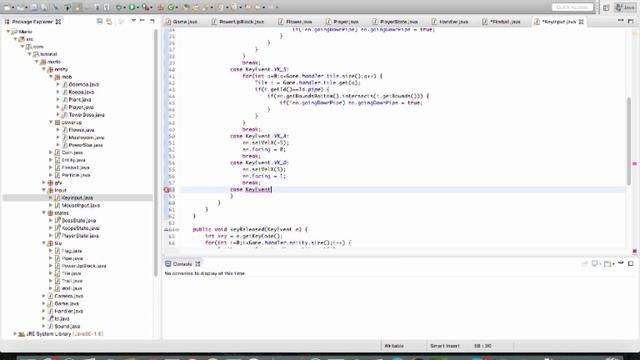Click the Quick Access search field
640x360 pixels.
572,7
